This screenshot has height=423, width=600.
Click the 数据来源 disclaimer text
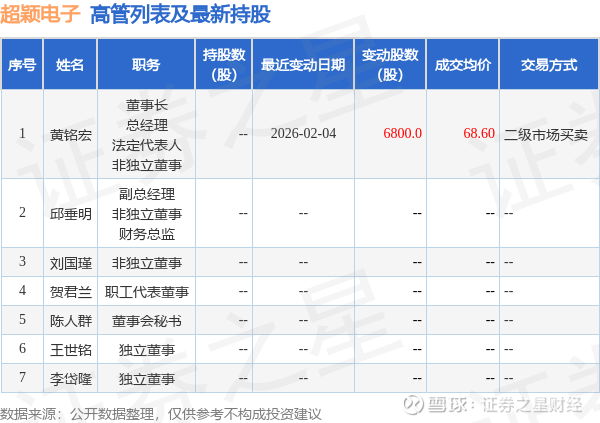(x=161, y=414)
